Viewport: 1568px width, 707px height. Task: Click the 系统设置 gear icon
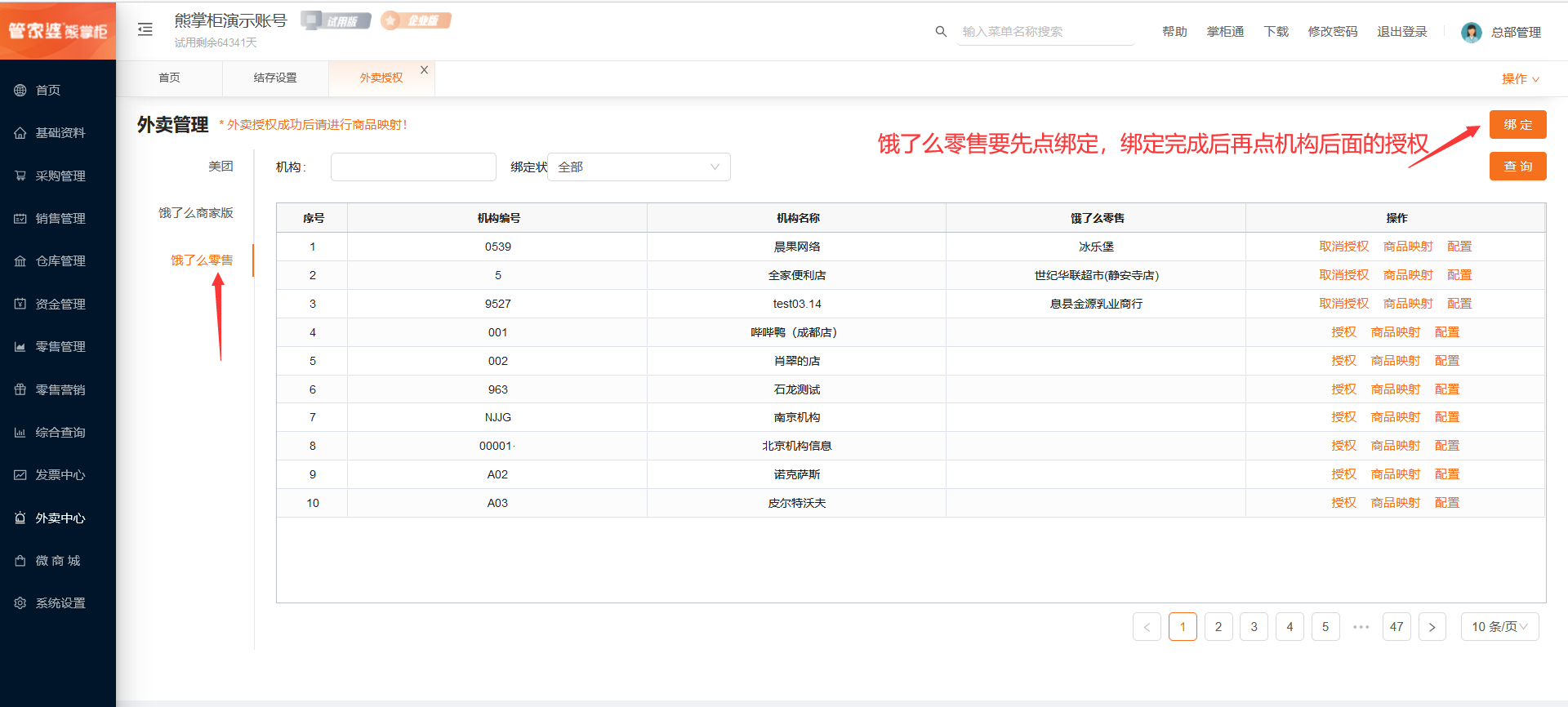click(x=20, y=603)
